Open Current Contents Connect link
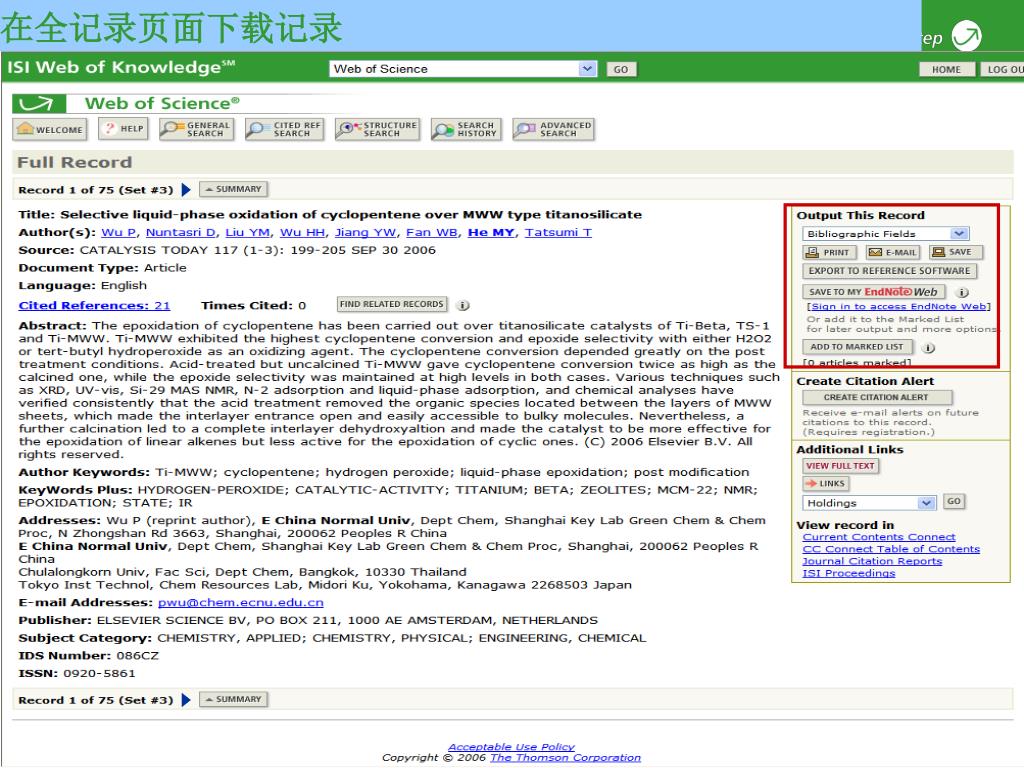This screenshot has width=1024, height=768. [878, 537]
